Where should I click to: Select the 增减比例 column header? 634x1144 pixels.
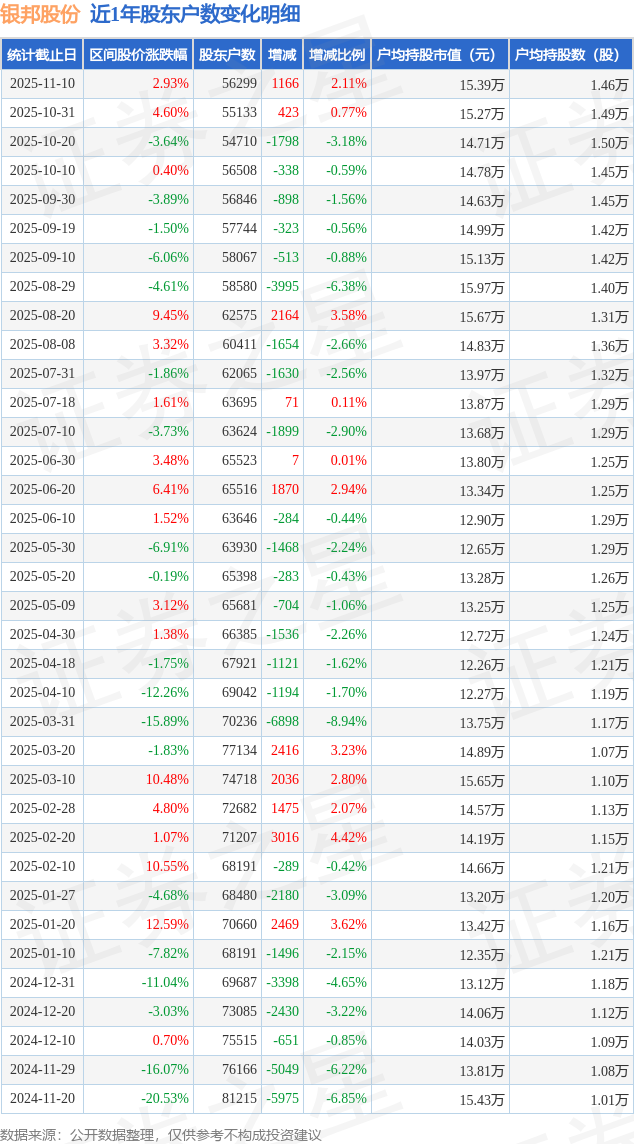click(x=337, y=55)
